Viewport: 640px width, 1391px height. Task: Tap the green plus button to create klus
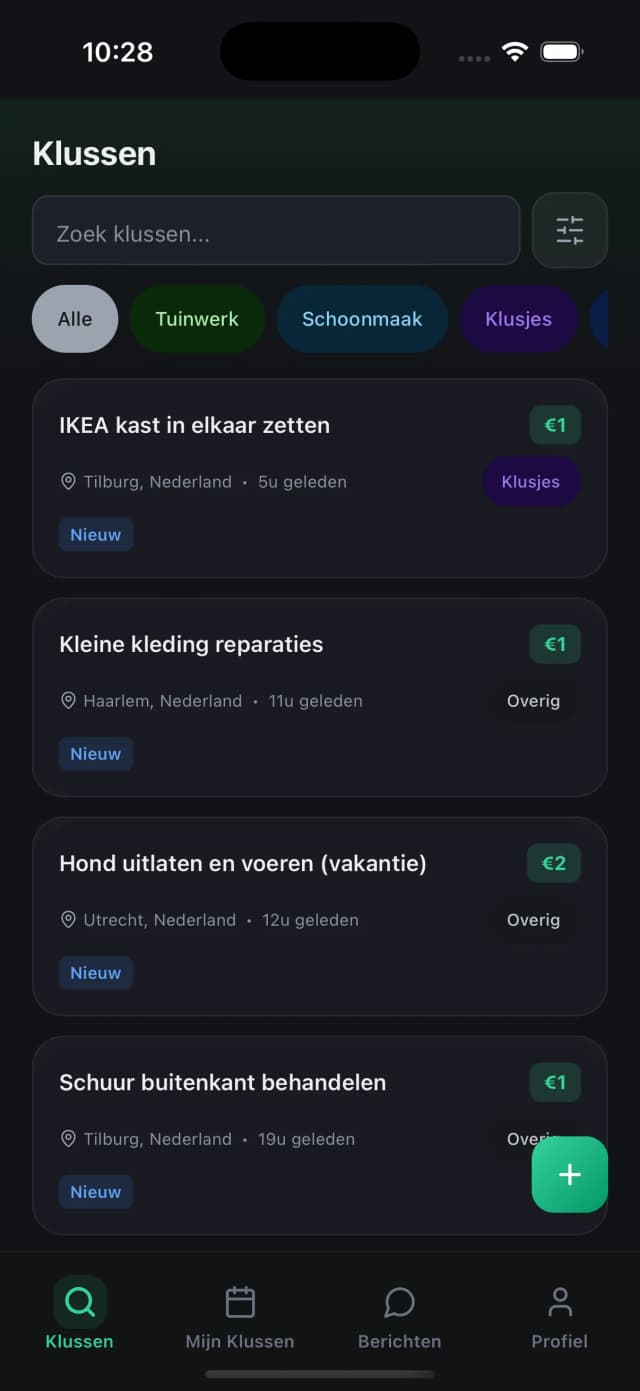569,1175
